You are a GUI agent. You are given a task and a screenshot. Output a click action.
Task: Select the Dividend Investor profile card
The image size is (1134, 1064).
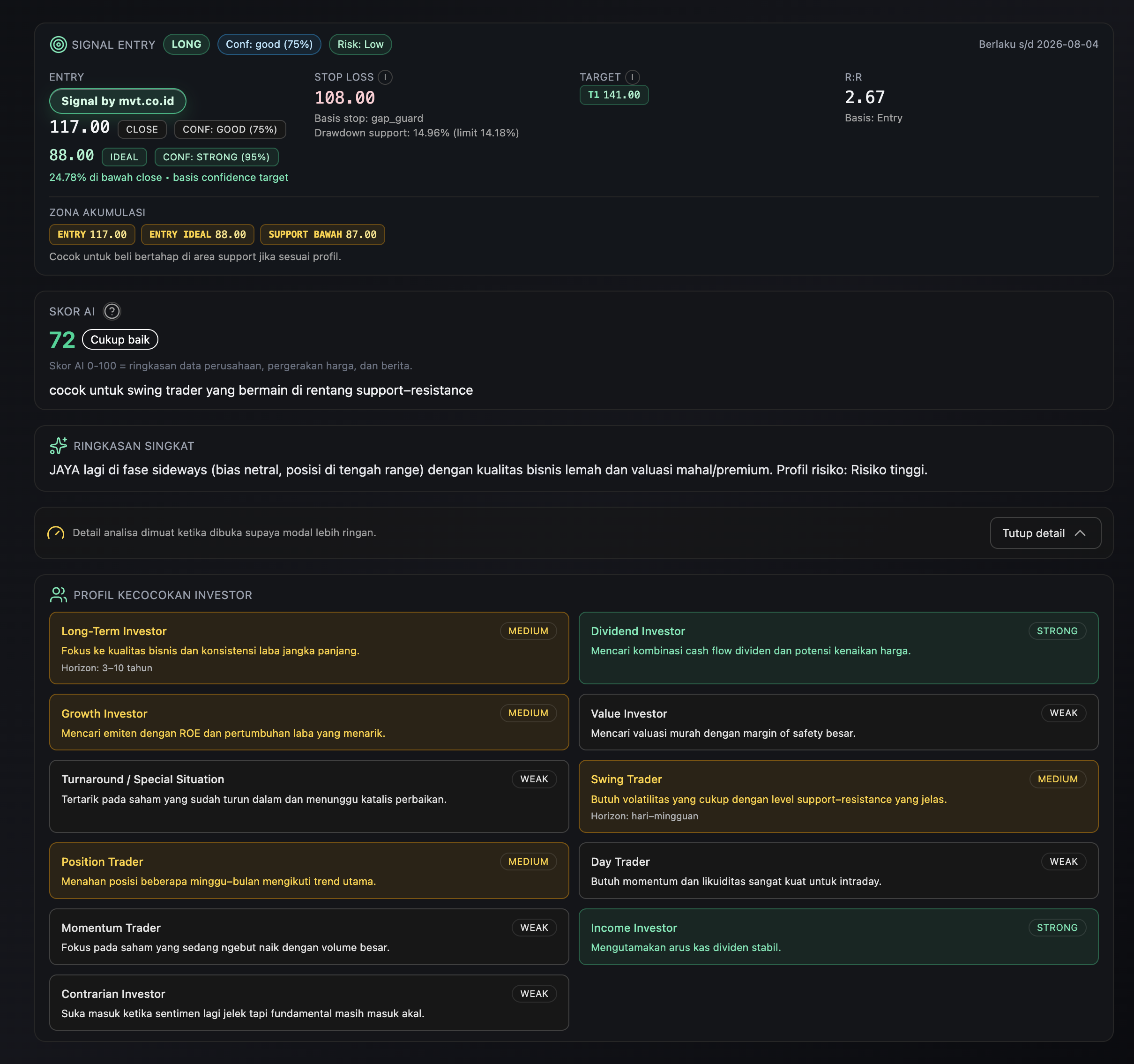click(x=838, y=647)
